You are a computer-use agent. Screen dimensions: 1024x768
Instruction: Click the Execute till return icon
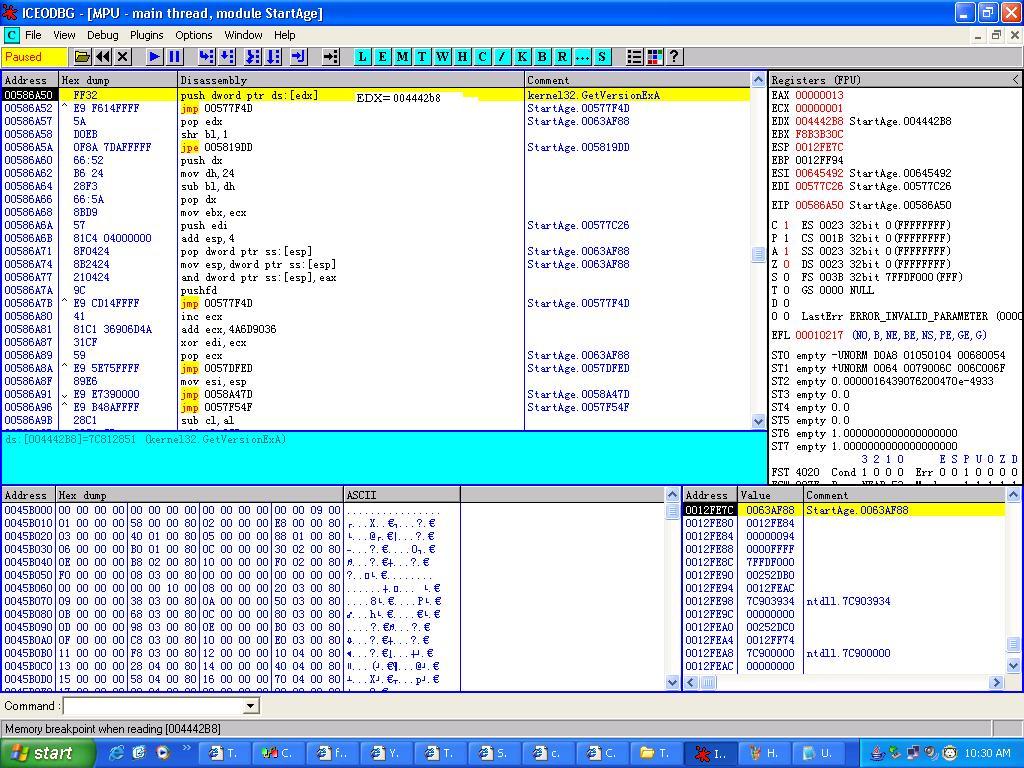click(x=298, y=57)
